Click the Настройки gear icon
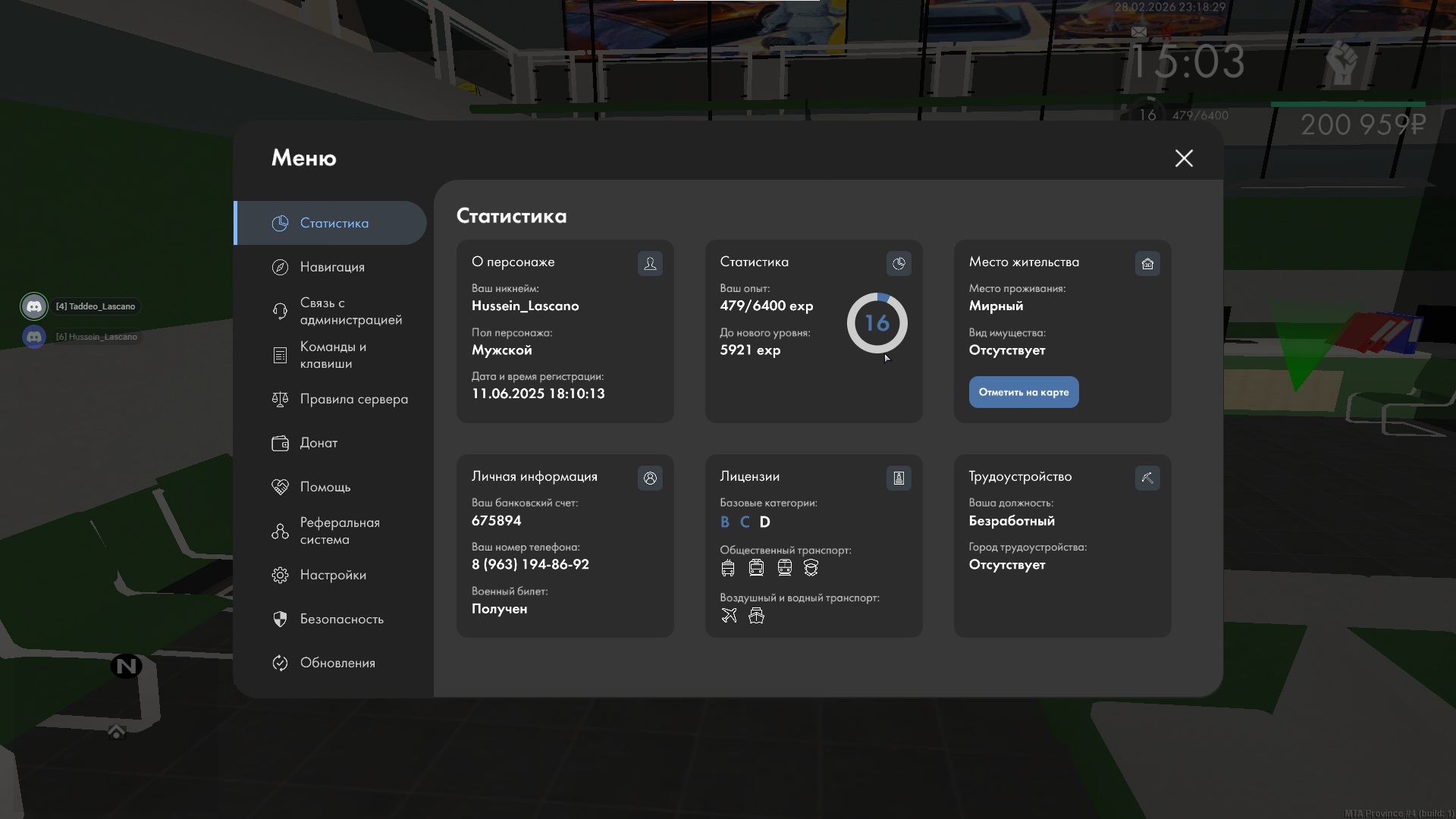Viewport: 1456px width, 819px height. click(x=280, y=576)
